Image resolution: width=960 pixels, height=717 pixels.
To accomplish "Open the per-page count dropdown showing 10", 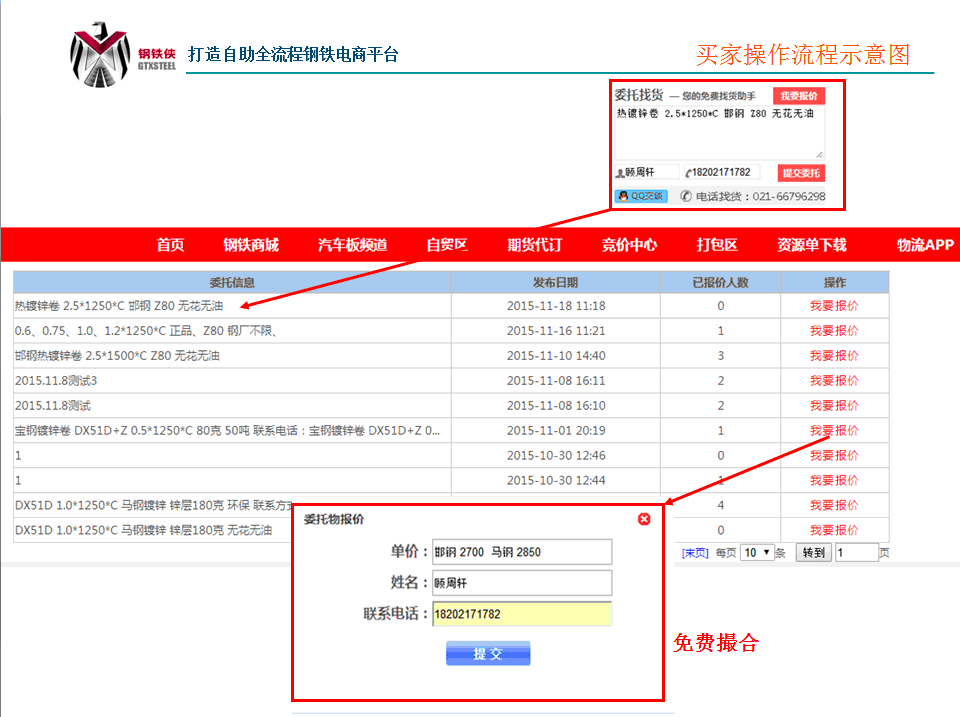I will (756, 552).
